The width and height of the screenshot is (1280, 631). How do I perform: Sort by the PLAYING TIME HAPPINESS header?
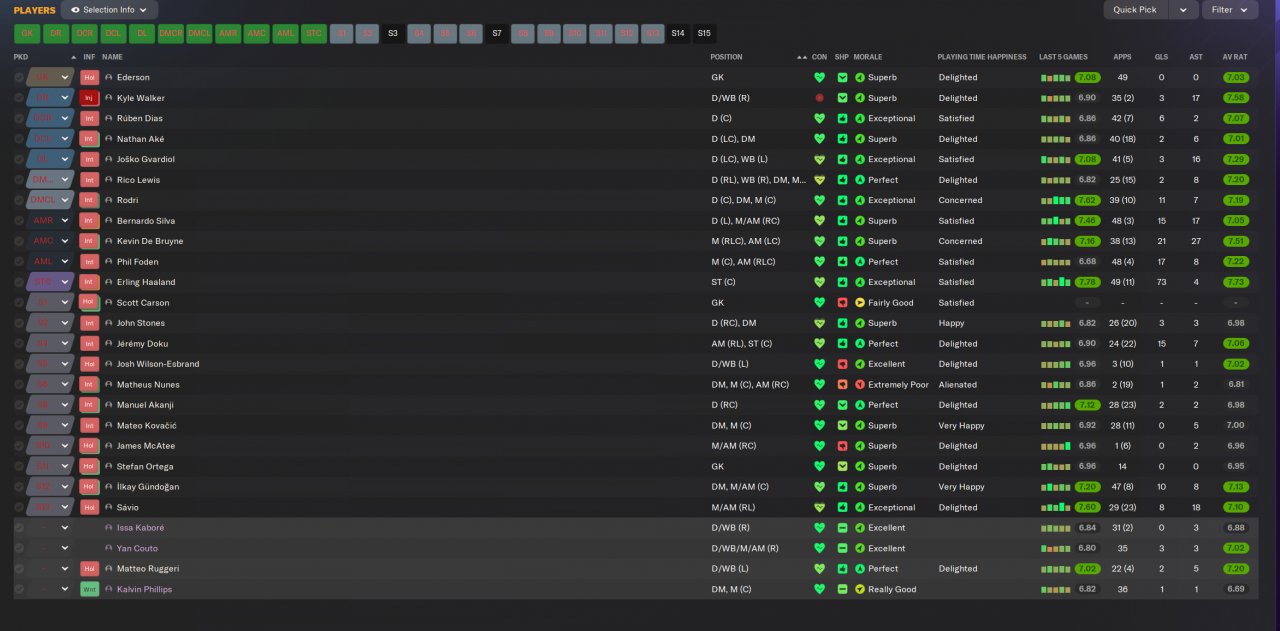[982, 57]
